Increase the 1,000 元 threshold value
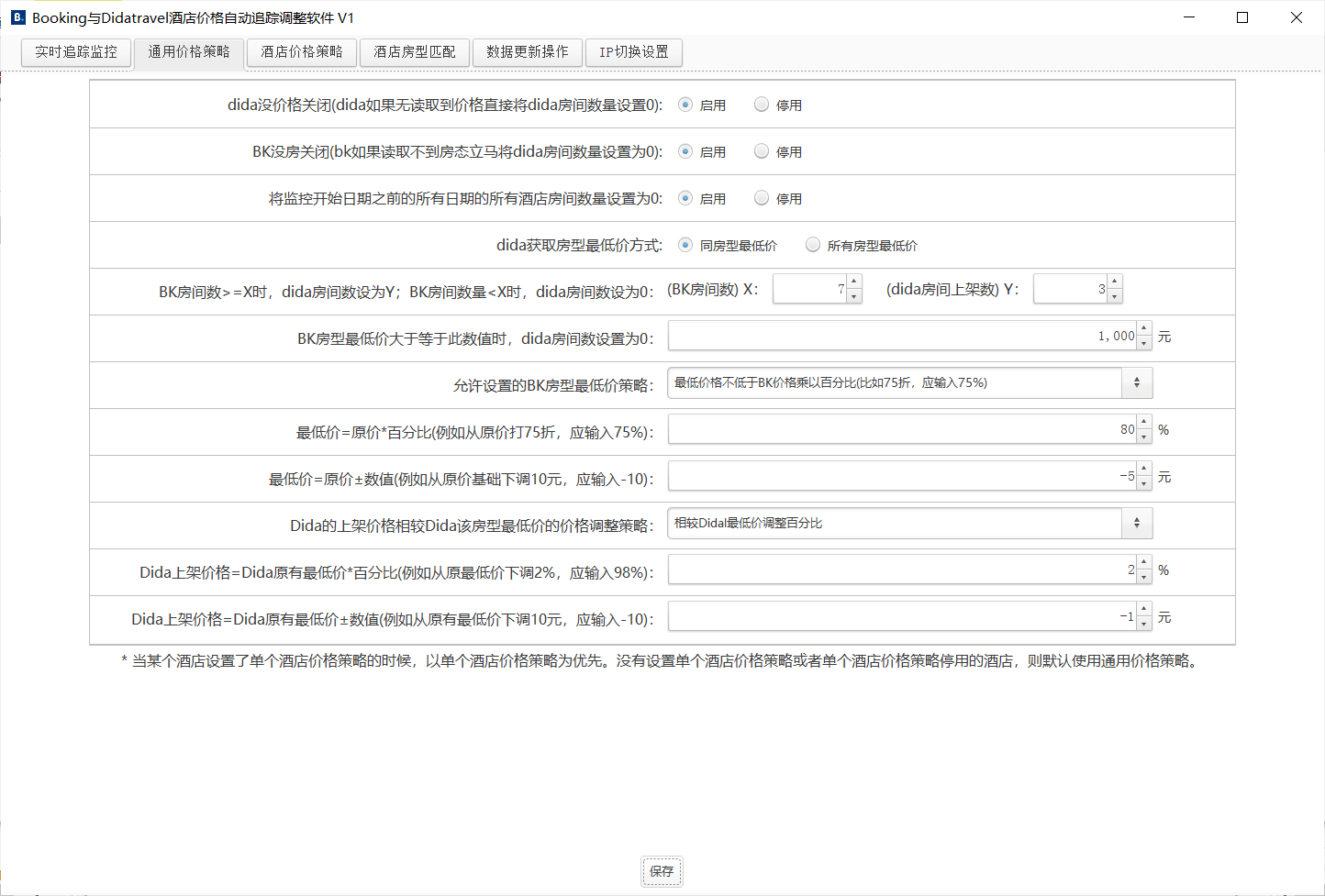 pyautogui.click(x=1144, y=328)
